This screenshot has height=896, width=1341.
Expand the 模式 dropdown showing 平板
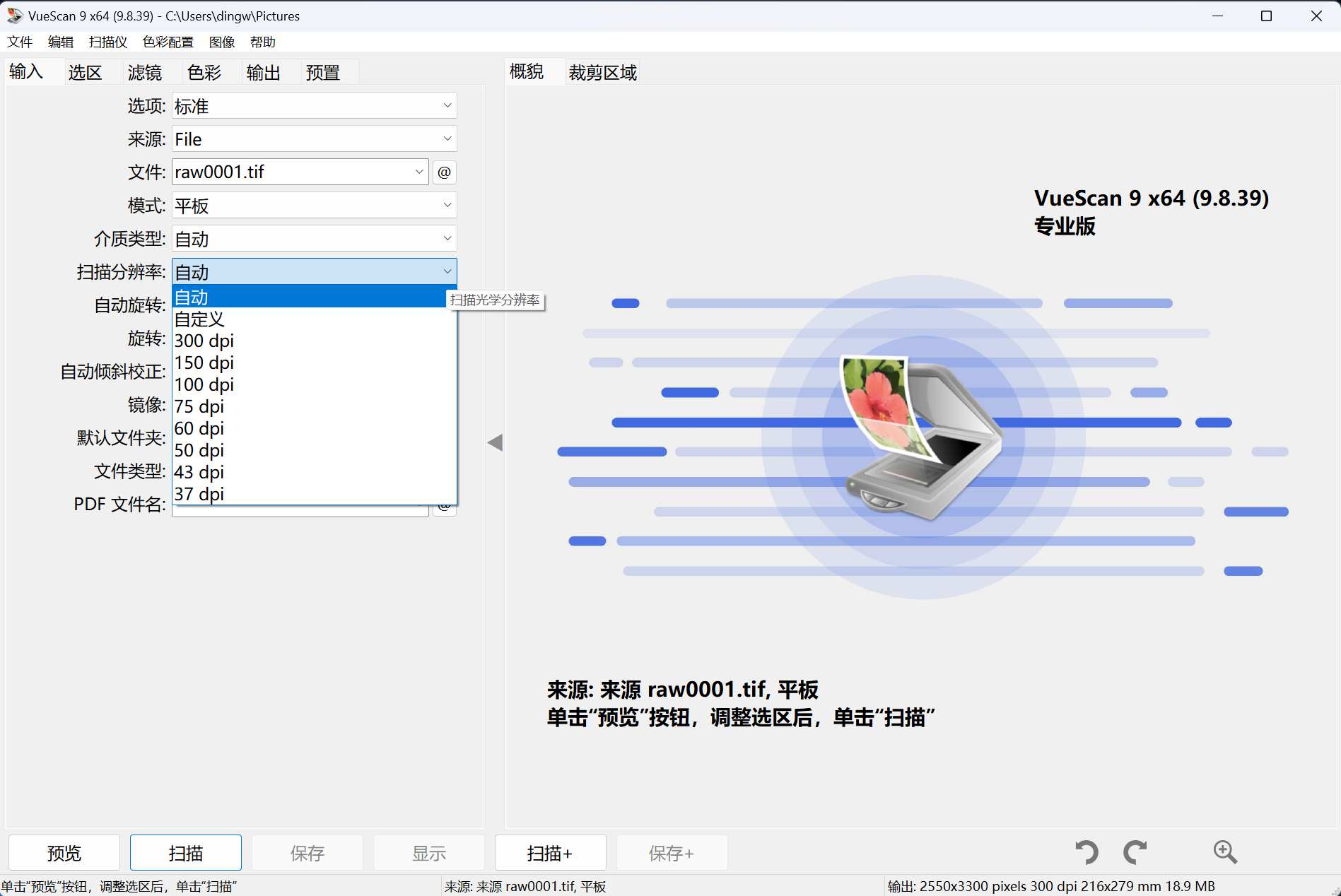[x=314, y=206]
